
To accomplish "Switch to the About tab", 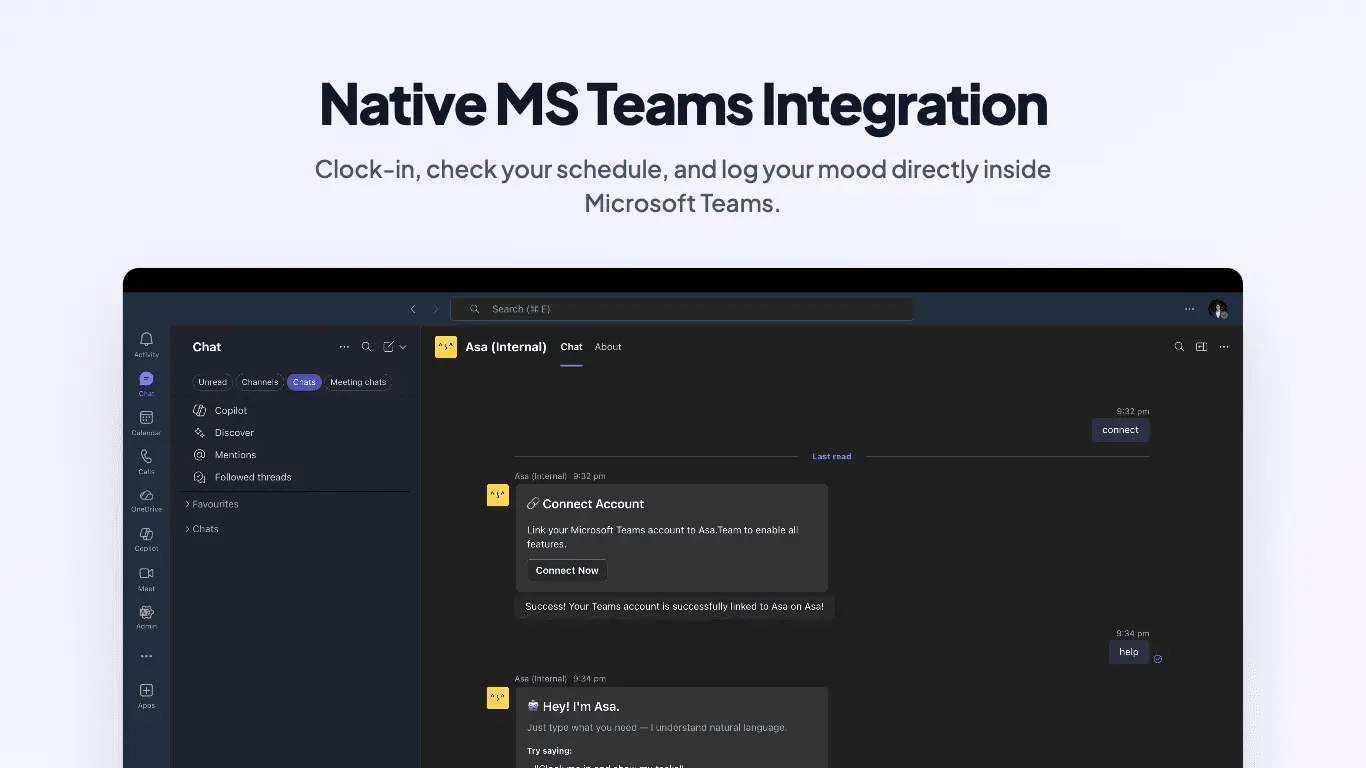I will [x=608, y=347].
